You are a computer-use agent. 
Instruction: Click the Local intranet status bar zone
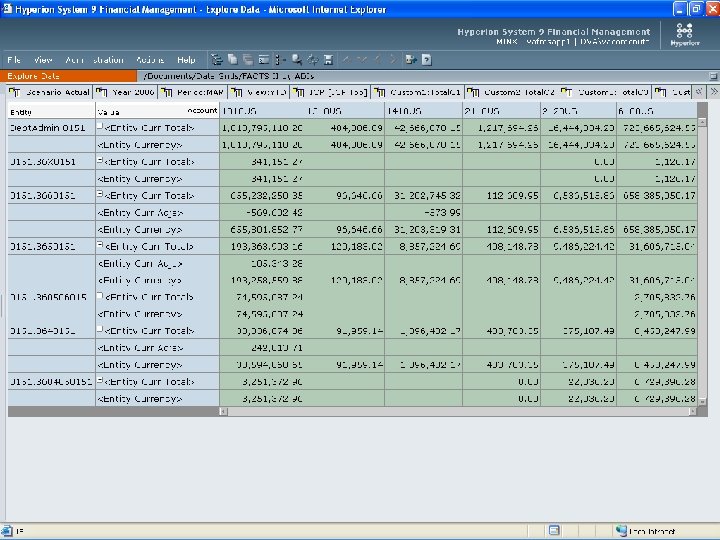645,531
